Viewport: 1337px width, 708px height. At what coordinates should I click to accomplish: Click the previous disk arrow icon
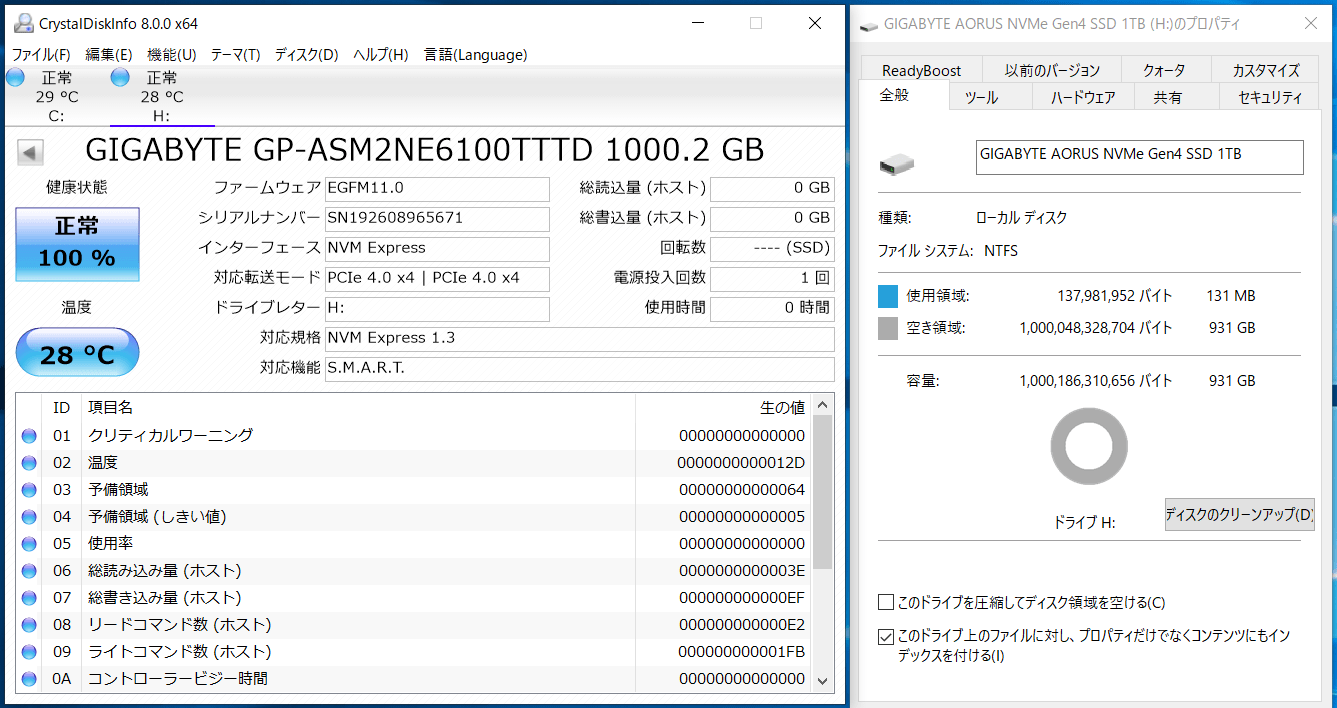tap(31, 153)
